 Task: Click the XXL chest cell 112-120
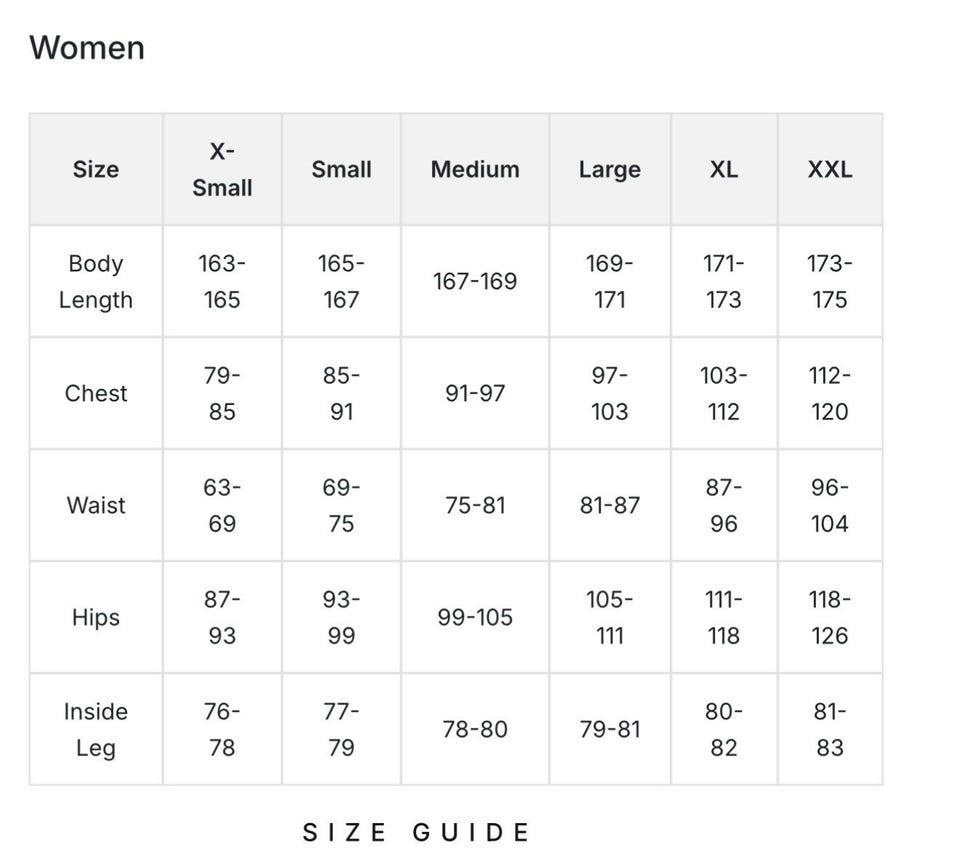pyautogui.click(x=830, y=393)
